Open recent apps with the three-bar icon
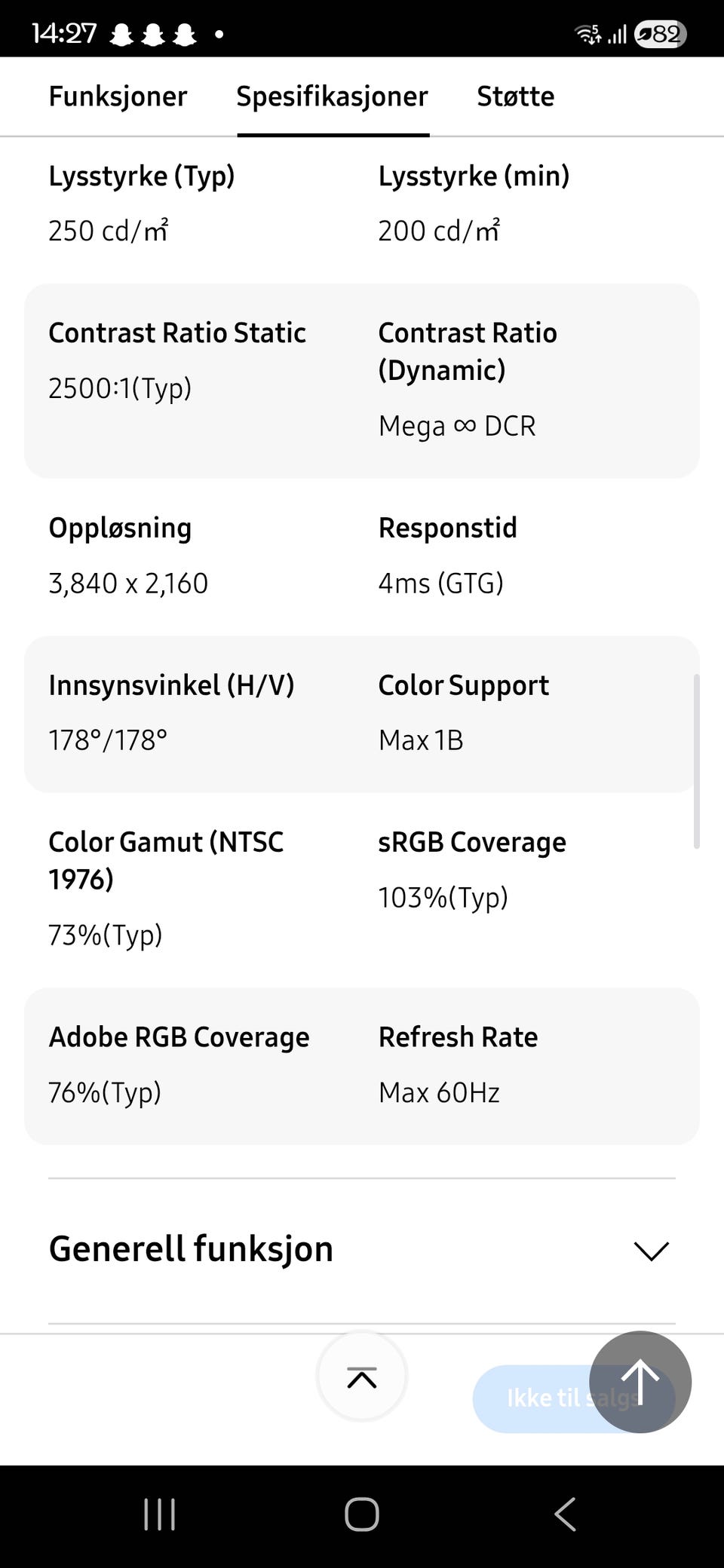724x1568 pixels. 160,1514
